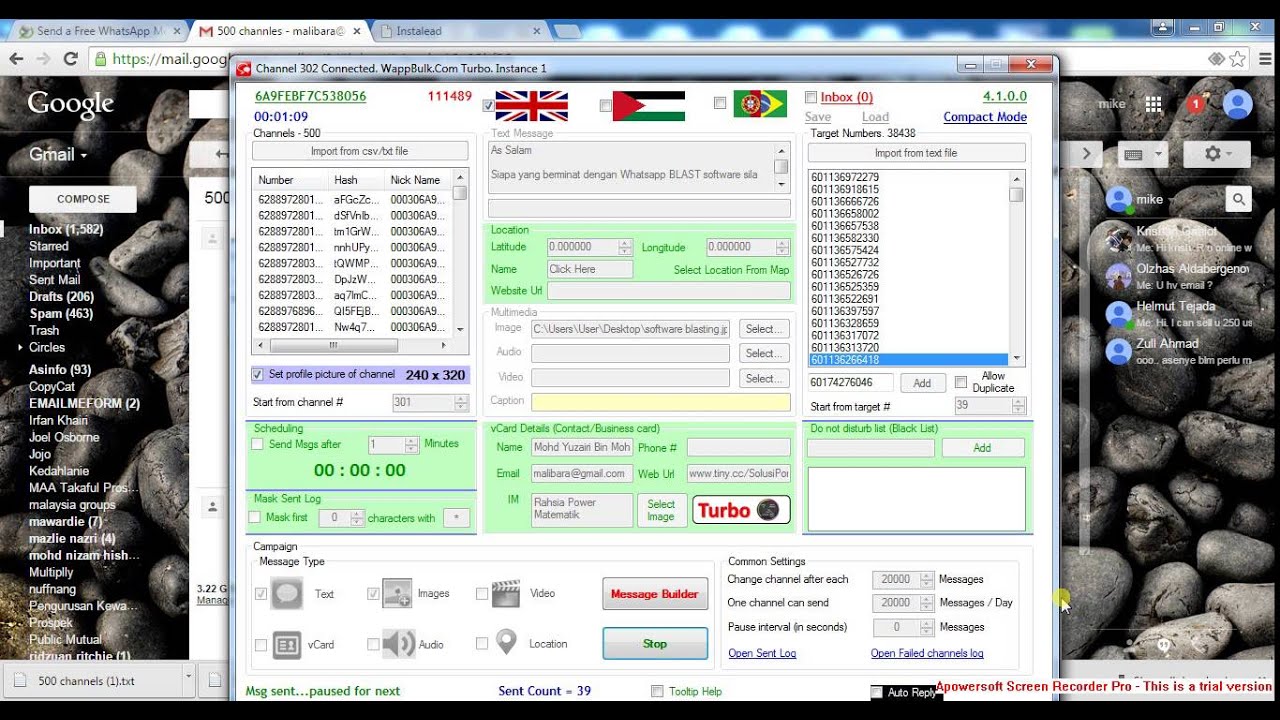
Task: Tick the Palestine flag checkbox
Action: pos(605,105)
